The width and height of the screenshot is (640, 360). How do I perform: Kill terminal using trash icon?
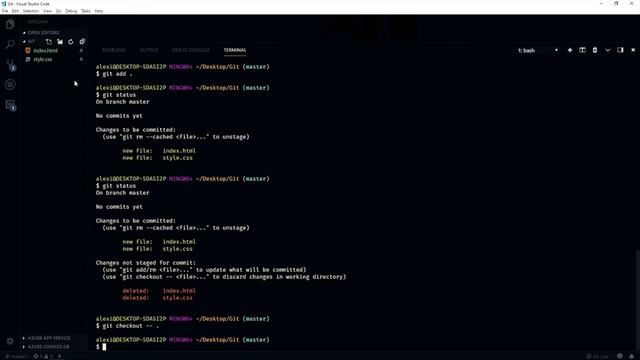(x=595, y=50)
